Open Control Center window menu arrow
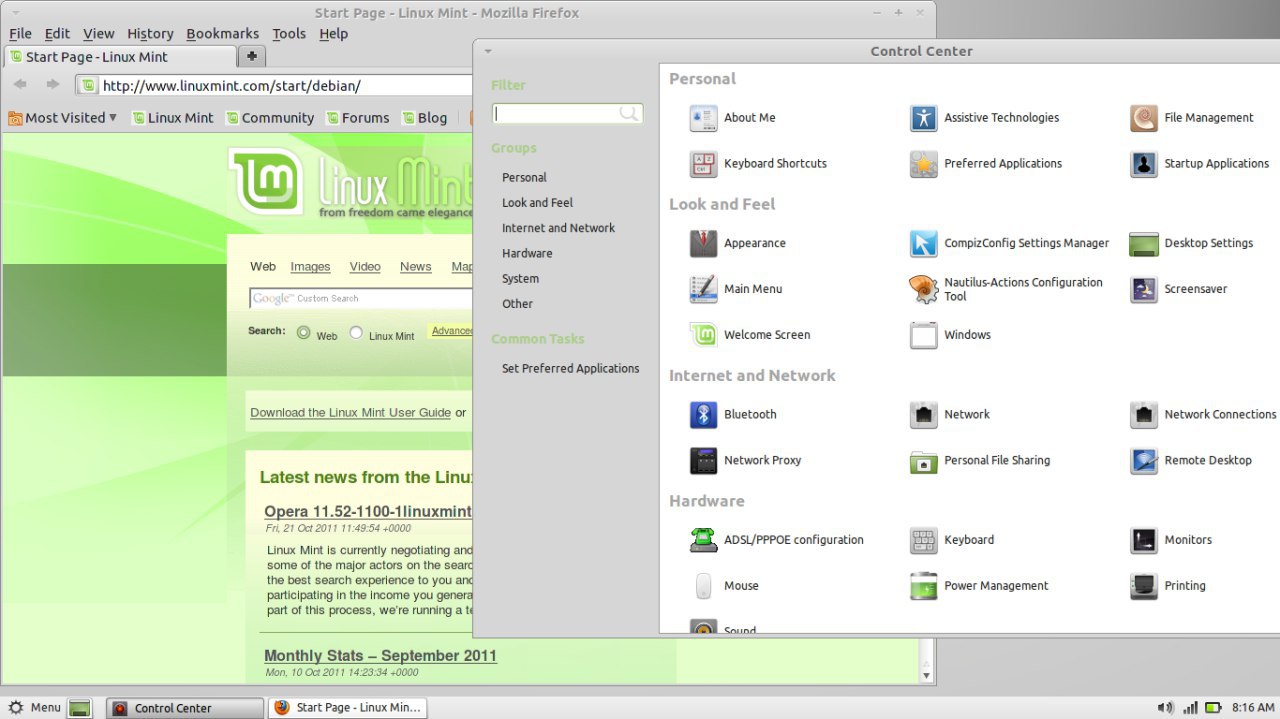 (x=488, y=51)
